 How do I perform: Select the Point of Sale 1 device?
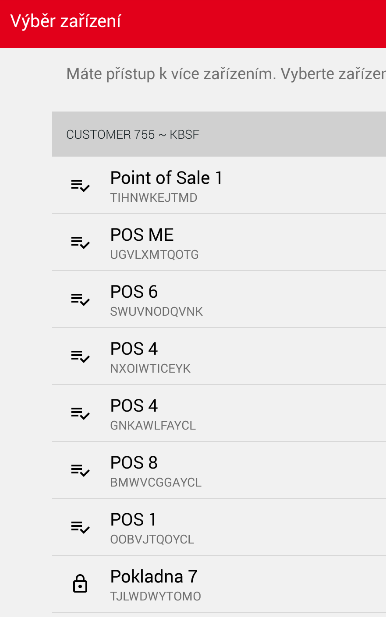pos(219,185)
